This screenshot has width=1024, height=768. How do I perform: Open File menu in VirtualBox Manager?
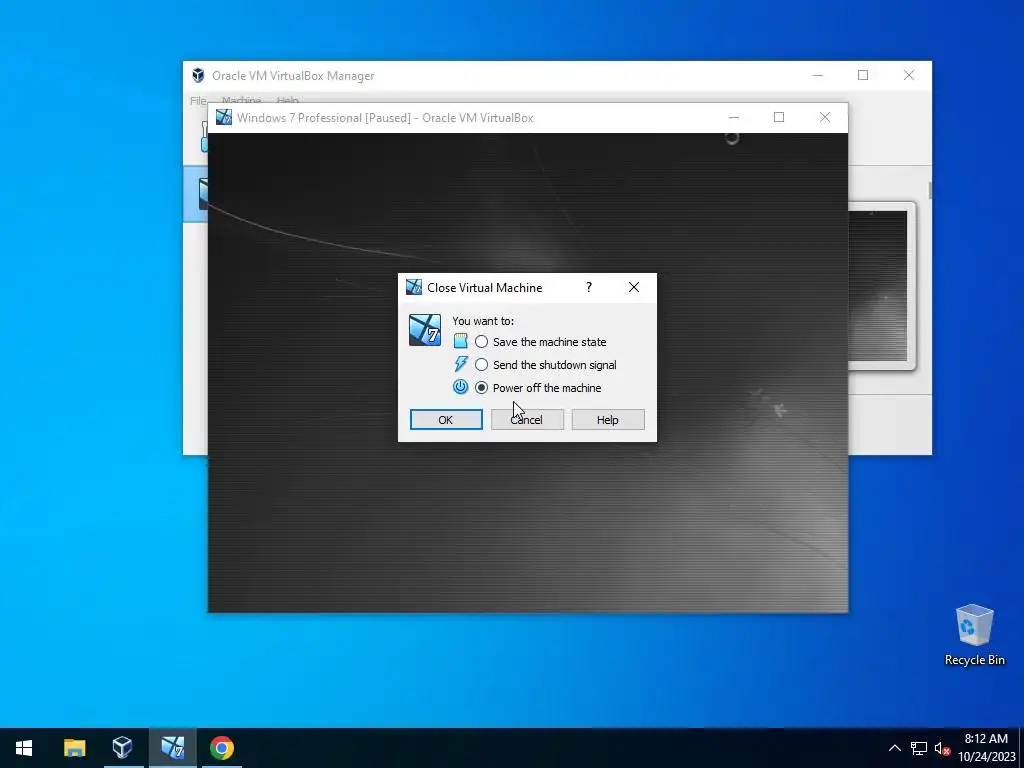(198, 101)
